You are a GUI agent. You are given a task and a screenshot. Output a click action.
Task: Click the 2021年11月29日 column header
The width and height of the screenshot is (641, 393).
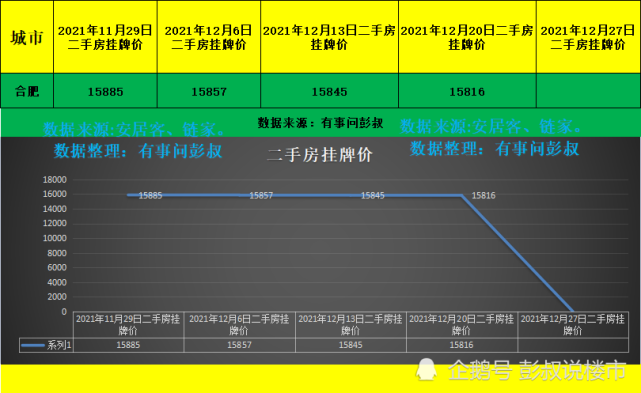(105, 37)
